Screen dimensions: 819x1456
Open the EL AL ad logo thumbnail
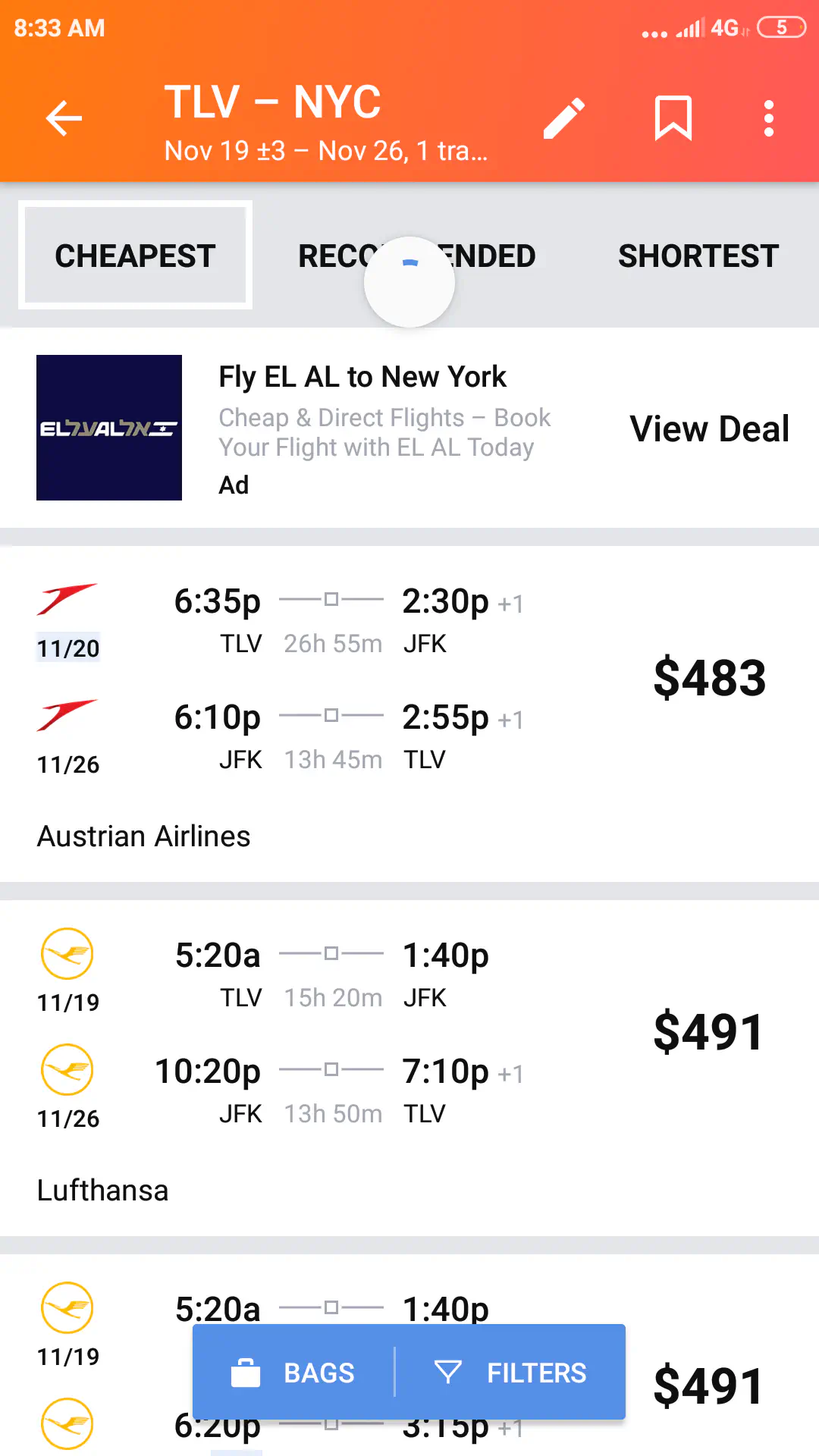[109, 428]
